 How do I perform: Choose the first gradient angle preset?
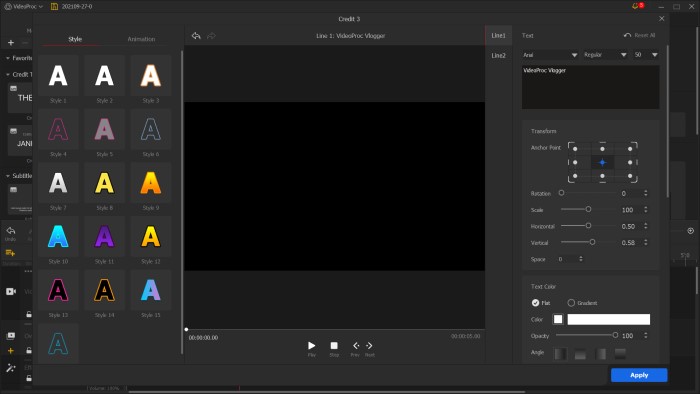coord(560,354)
